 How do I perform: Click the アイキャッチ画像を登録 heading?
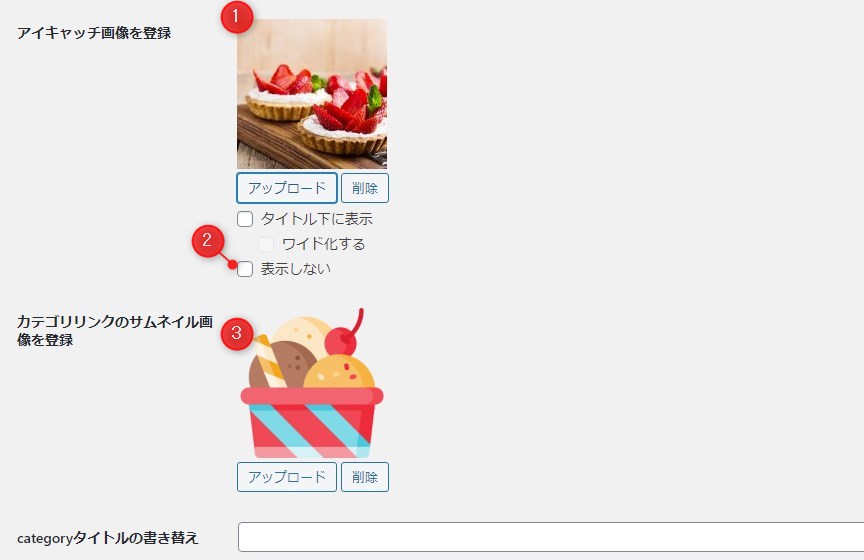coord(94,33)
